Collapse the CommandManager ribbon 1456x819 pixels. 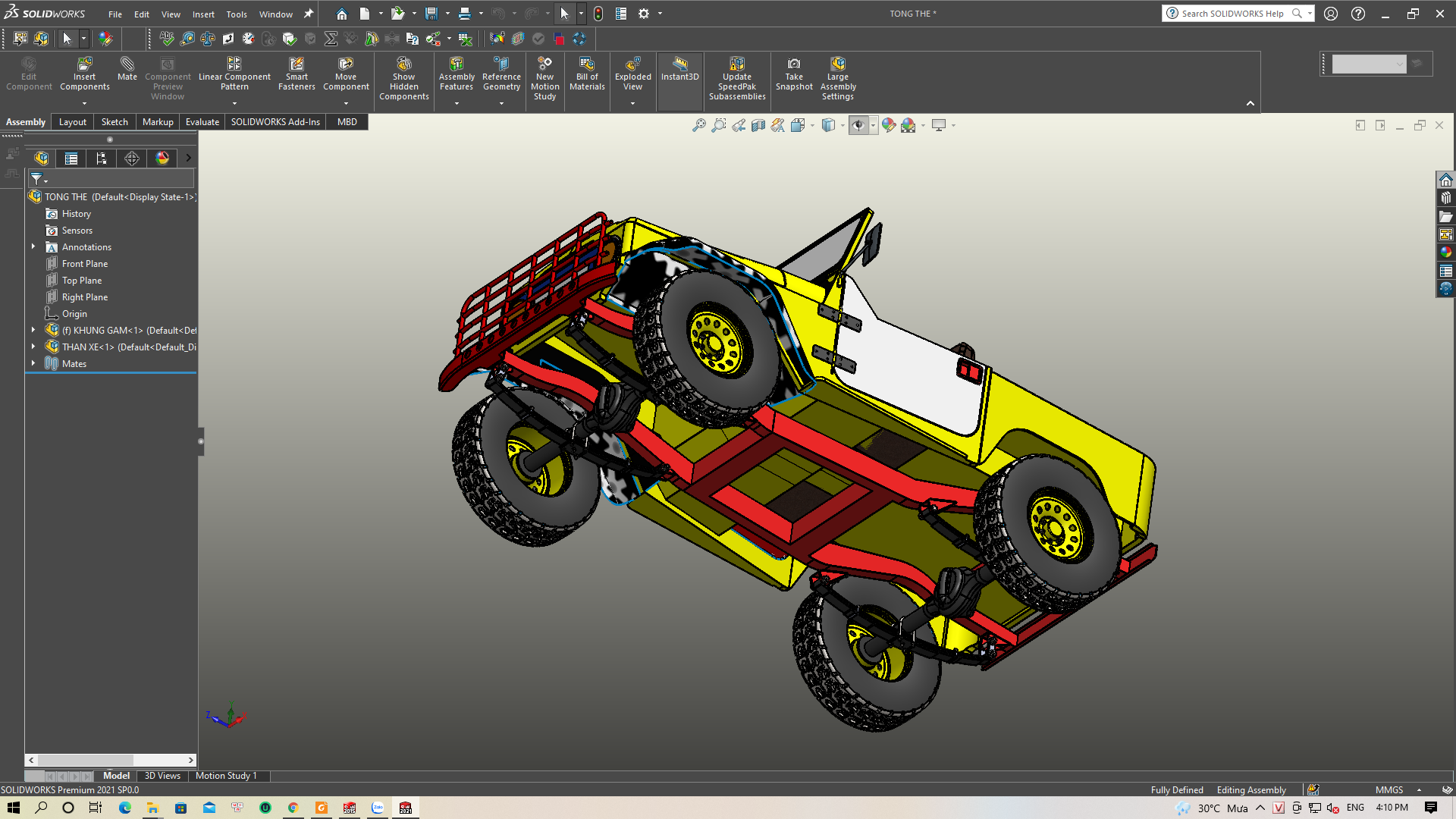(x=1250, y=103)
